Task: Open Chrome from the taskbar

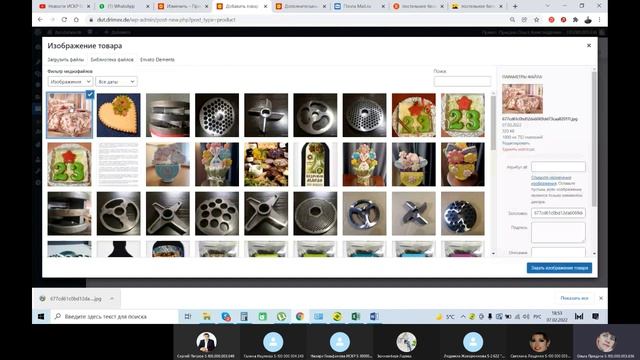Action: [300, 316]
